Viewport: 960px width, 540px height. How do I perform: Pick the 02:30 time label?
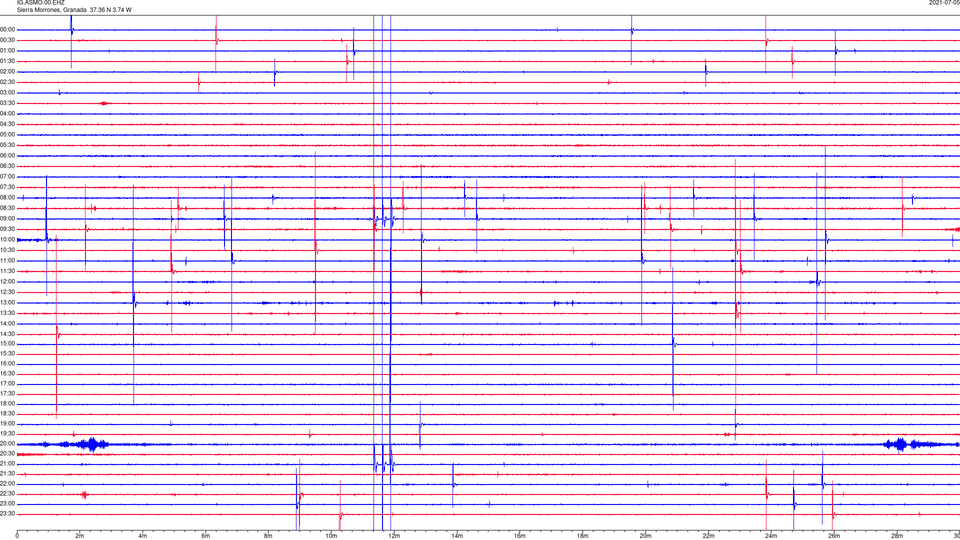(8, 82)
